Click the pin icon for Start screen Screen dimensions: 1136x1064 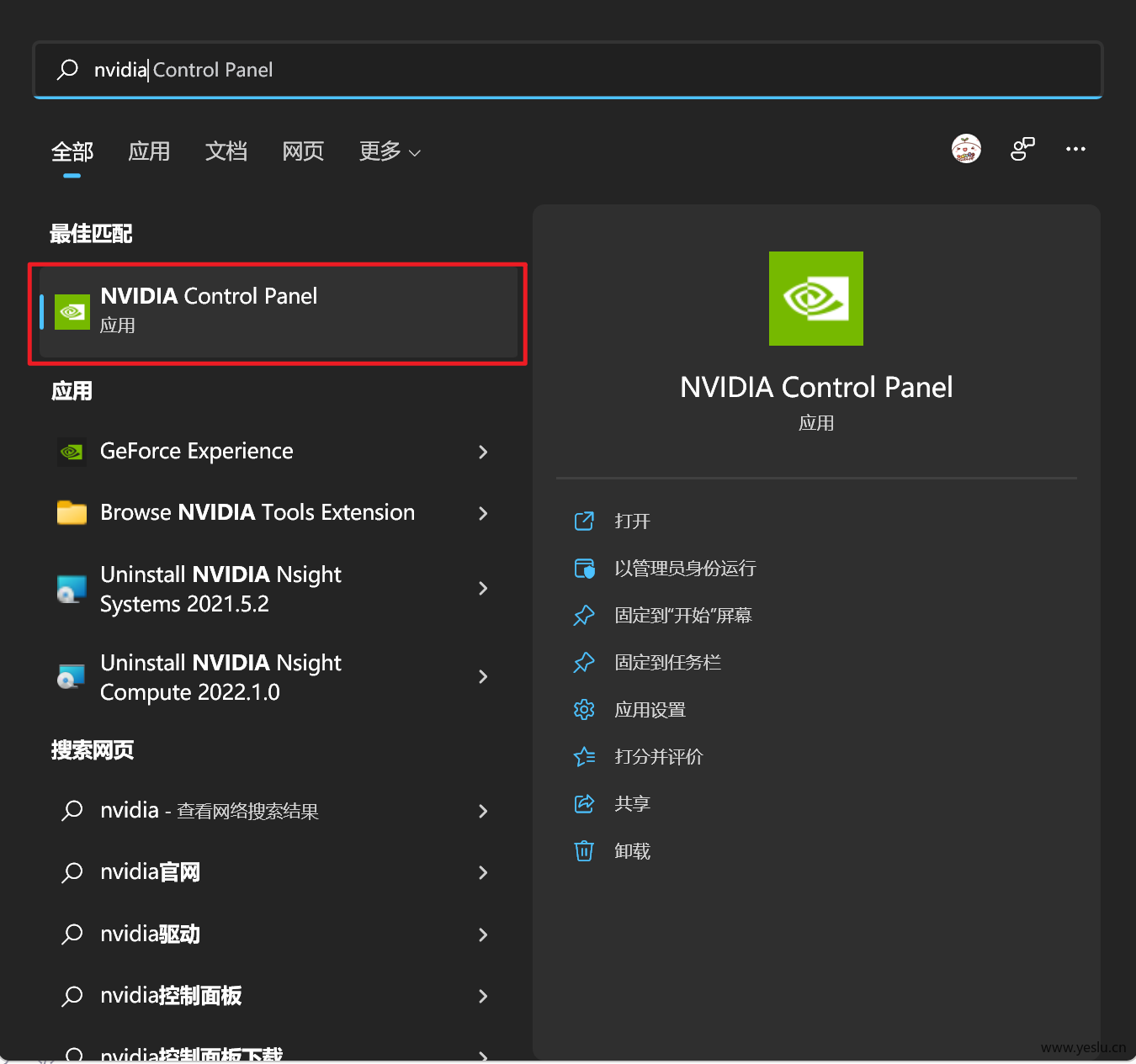point(584,616)
